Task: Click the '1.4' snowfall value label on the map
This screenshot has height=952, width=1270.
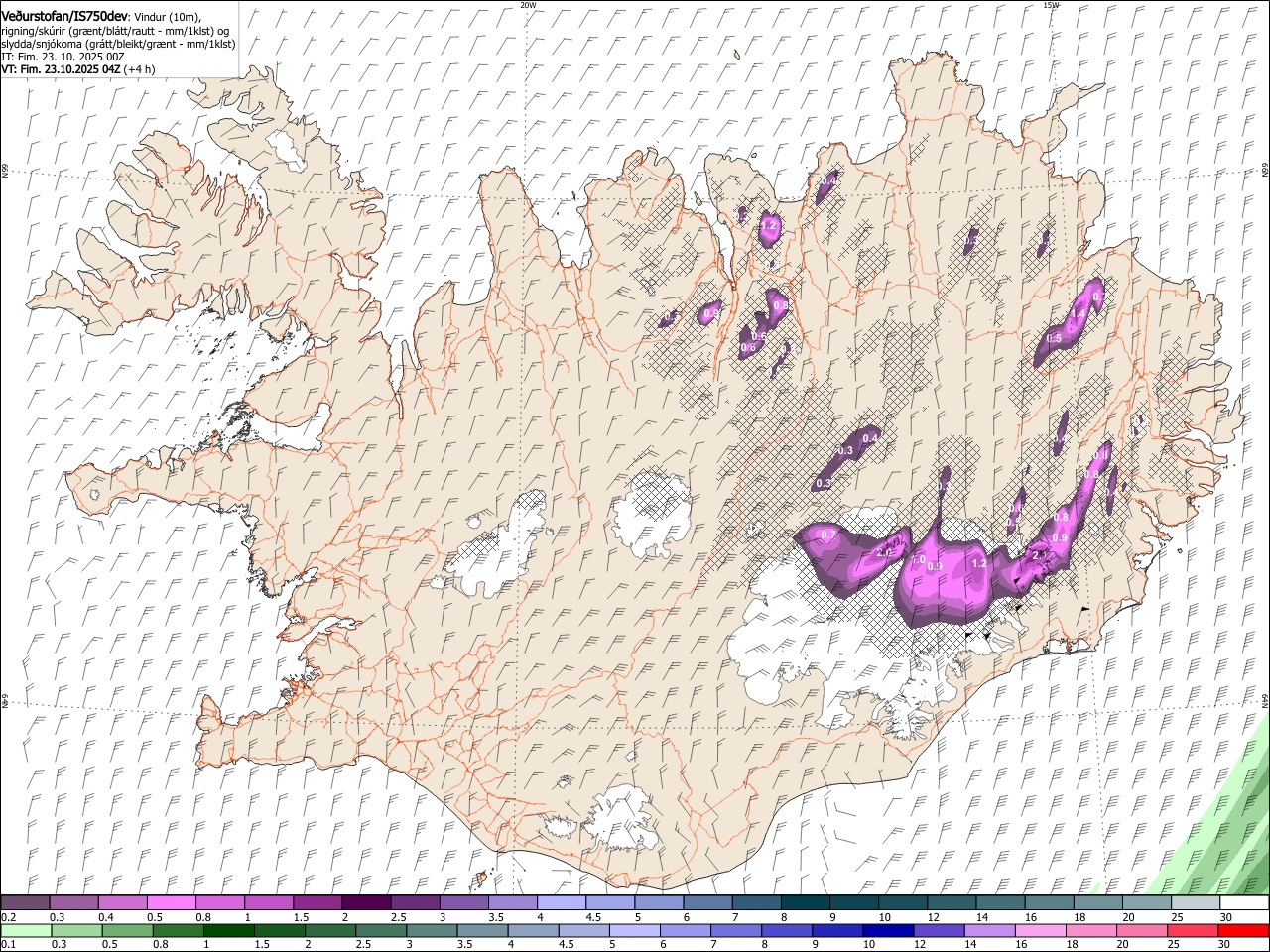Action: (x=1079, y=313)
